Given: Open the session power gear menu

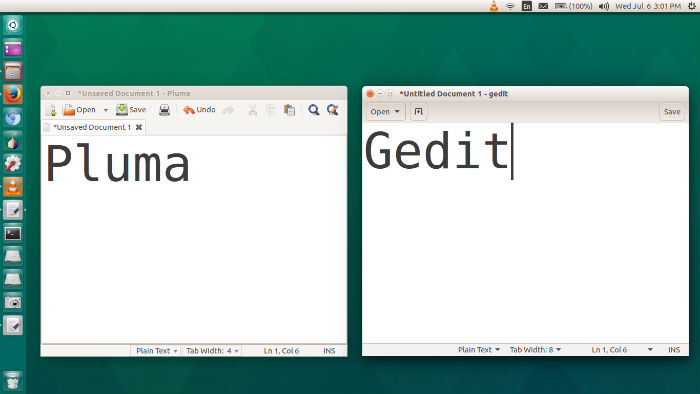Looking at the screenshot, I should [x=692, y=6].
